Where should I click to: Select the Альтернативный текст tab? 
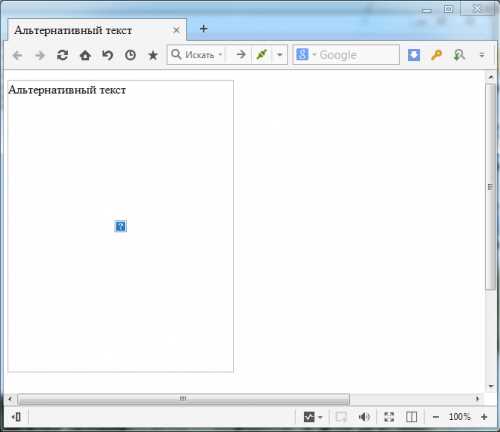pos(97,30)
